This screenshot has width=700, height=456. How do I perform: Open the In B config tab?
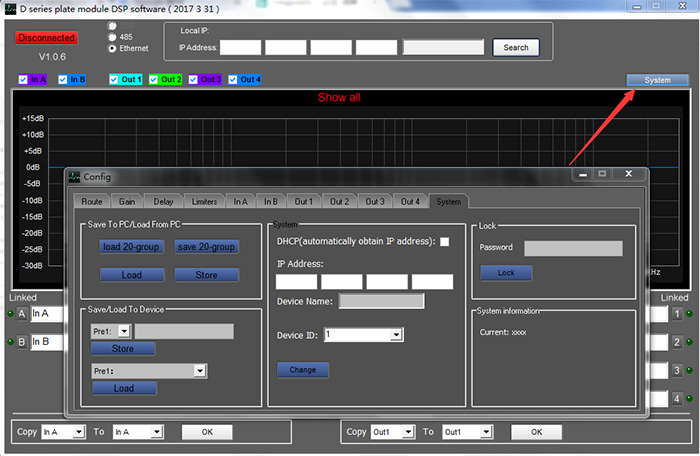271,201
